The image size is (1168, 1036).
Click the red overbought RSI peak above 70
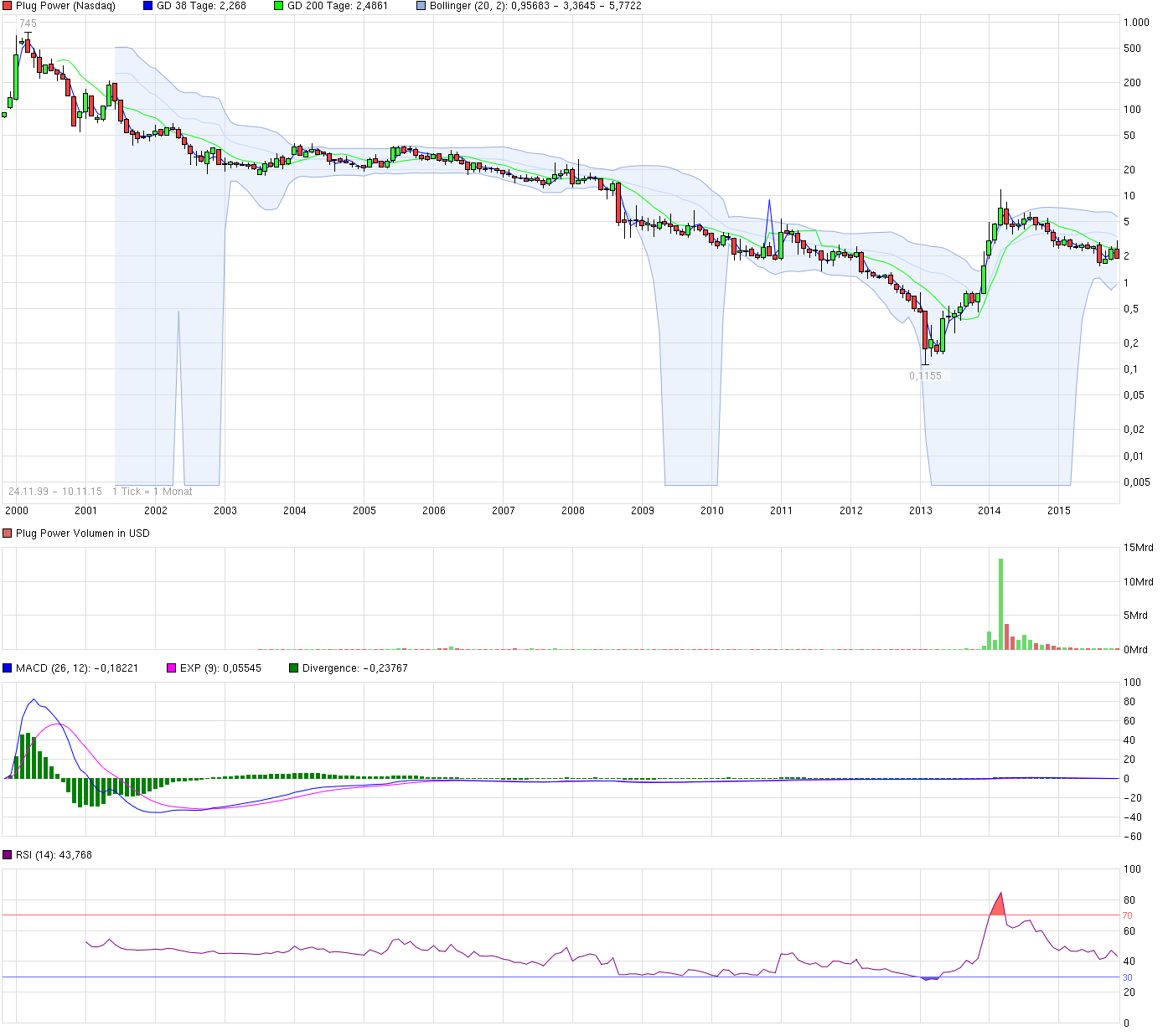click(x=997, y=905)
